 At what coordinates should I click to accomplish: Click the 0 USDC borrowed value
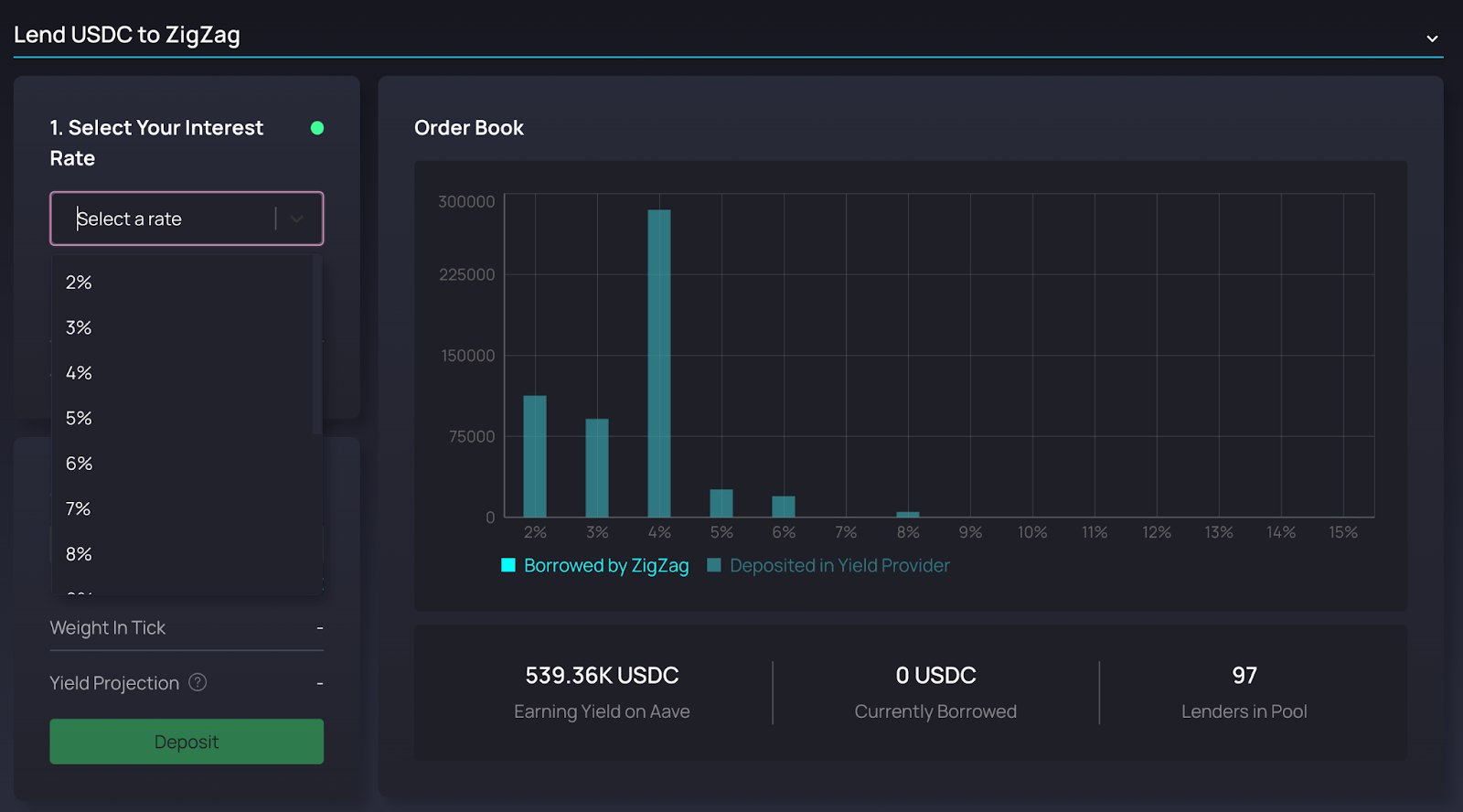tap(935, 676)
